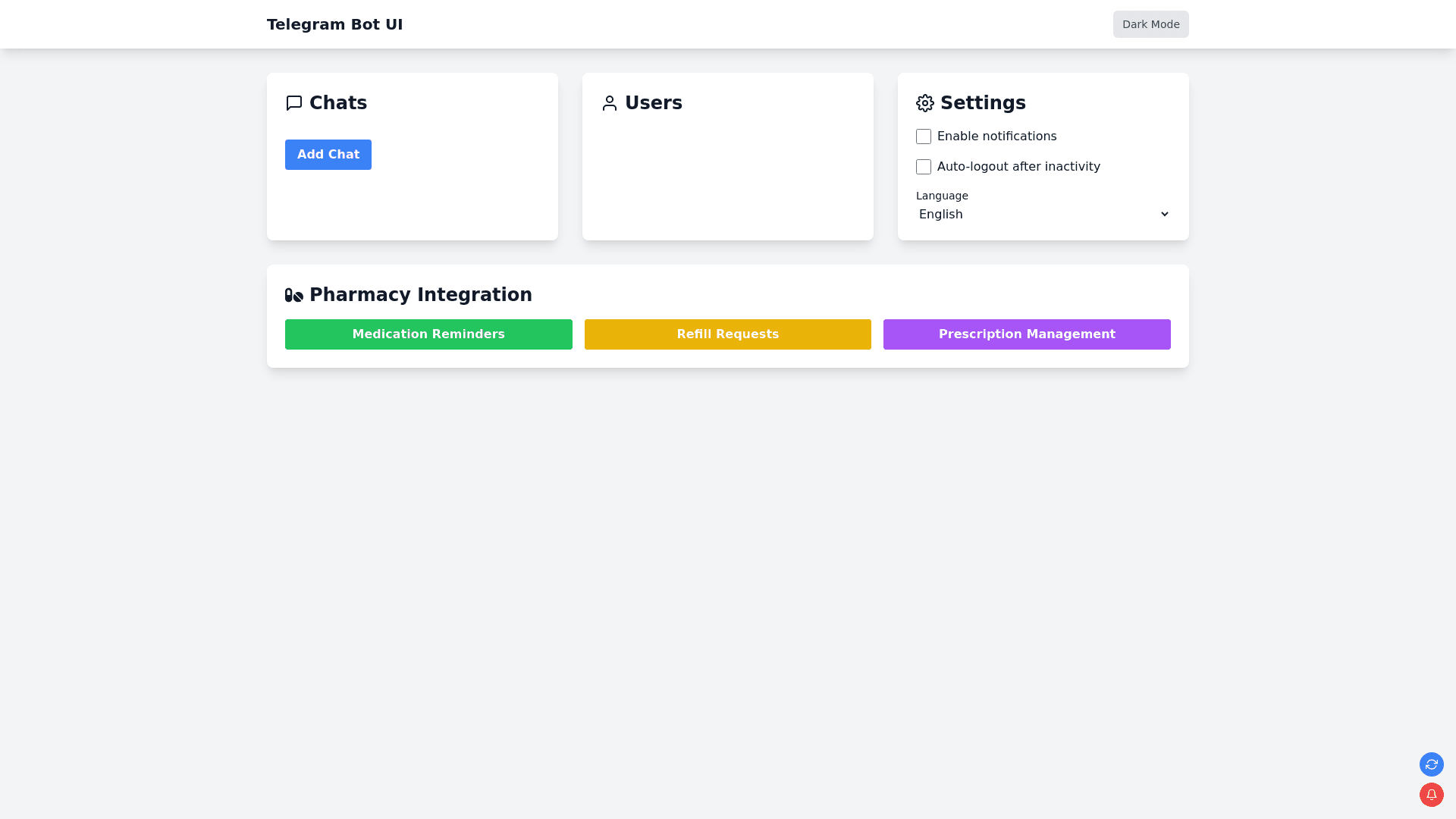Image resolution: width=1456 pixels, height=819 pixels.
Task: Click the Enable notifications label text
Action: (996, 136)
